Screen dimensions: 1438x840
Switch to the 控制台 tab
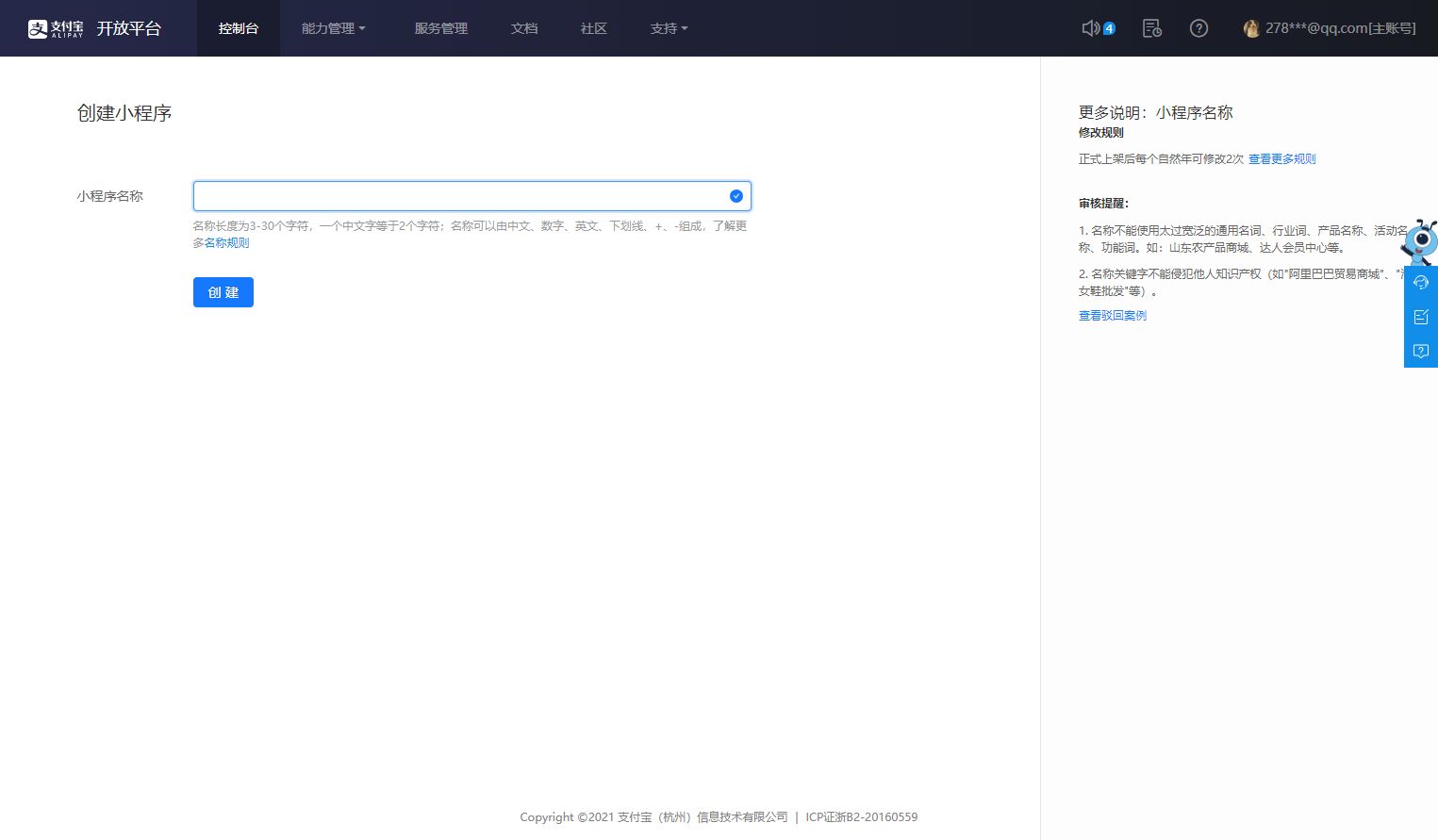(x=239, y=28)
